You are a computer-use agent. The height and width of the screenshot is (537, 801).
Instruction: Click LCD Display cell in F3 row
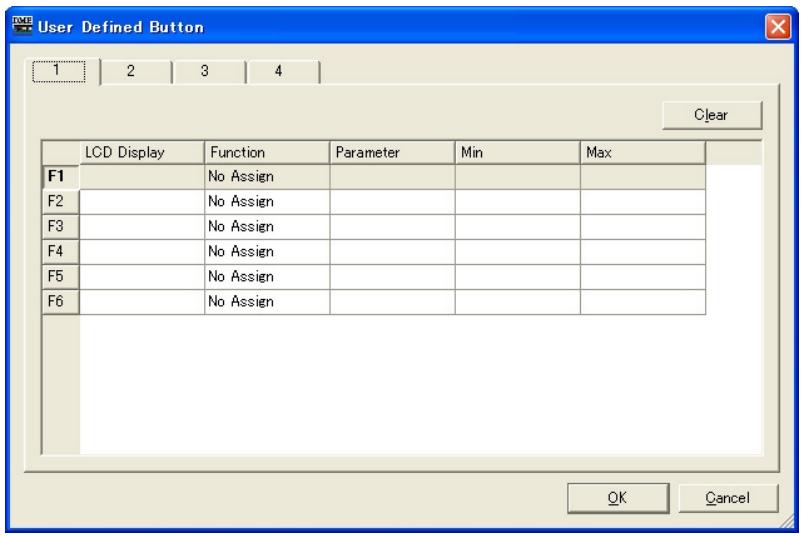(x=142, y=227)
